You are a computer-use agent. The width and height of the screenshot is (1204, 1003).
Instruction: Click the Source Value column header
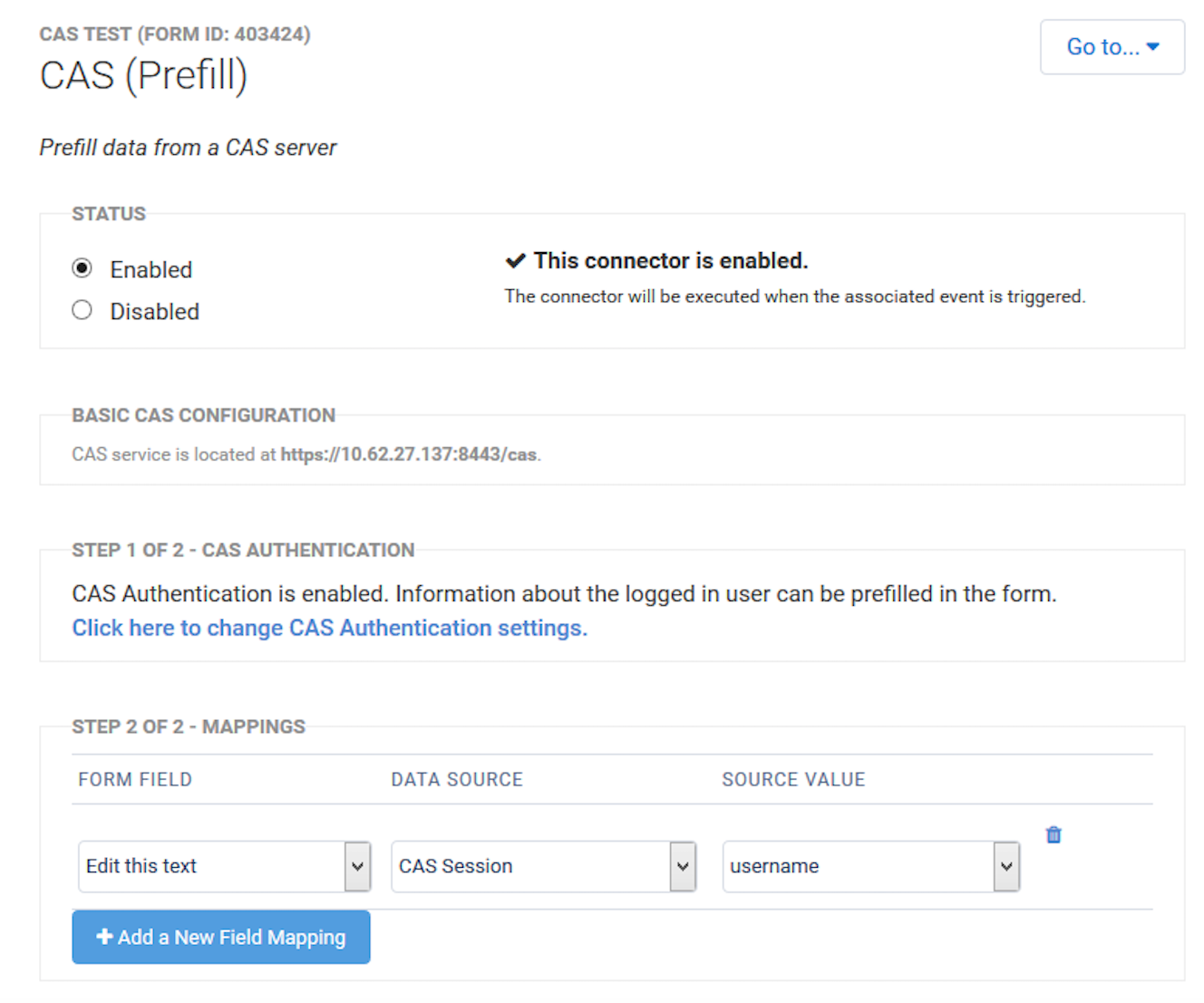pos(793,780)
